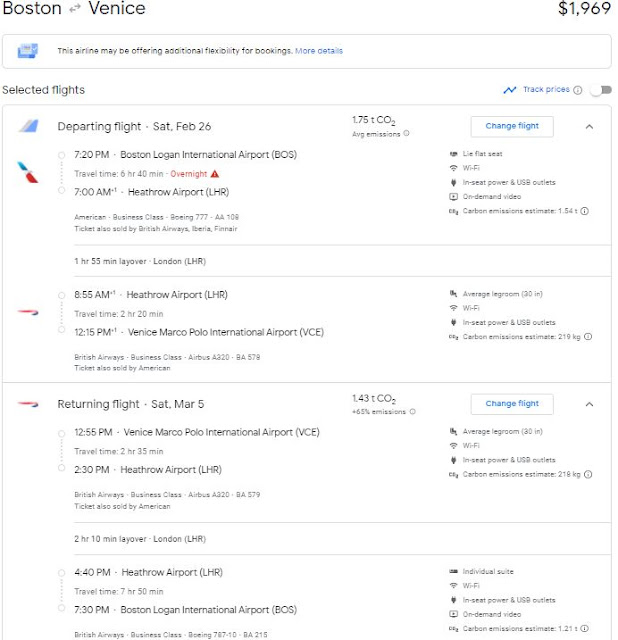This screenshot has height=640, width=618.
Task: Change the returning flight on Mar 5
Action: [x=512, y=404]
